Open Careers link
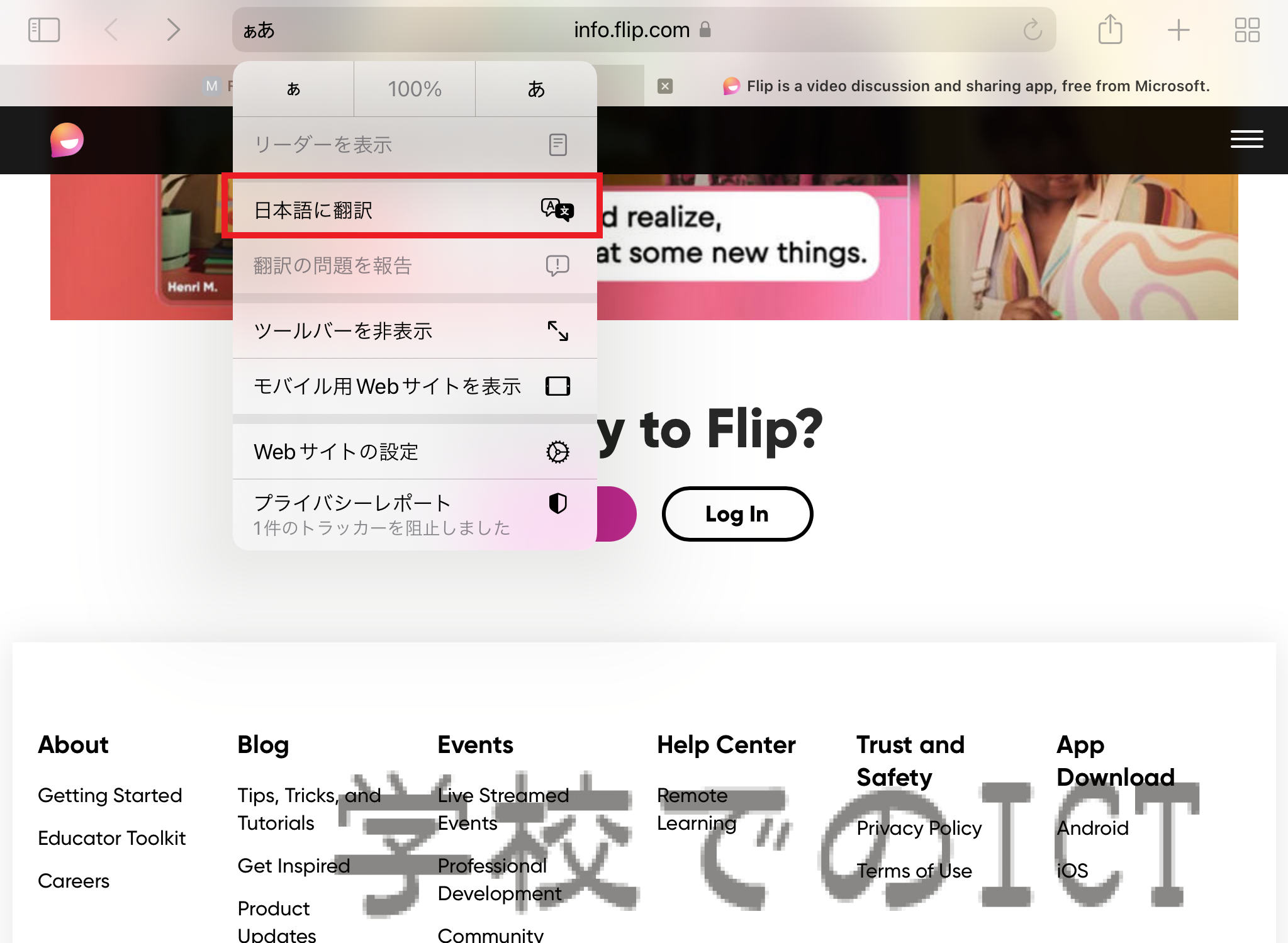This screenshot has width=1288, height=943. 74,881
